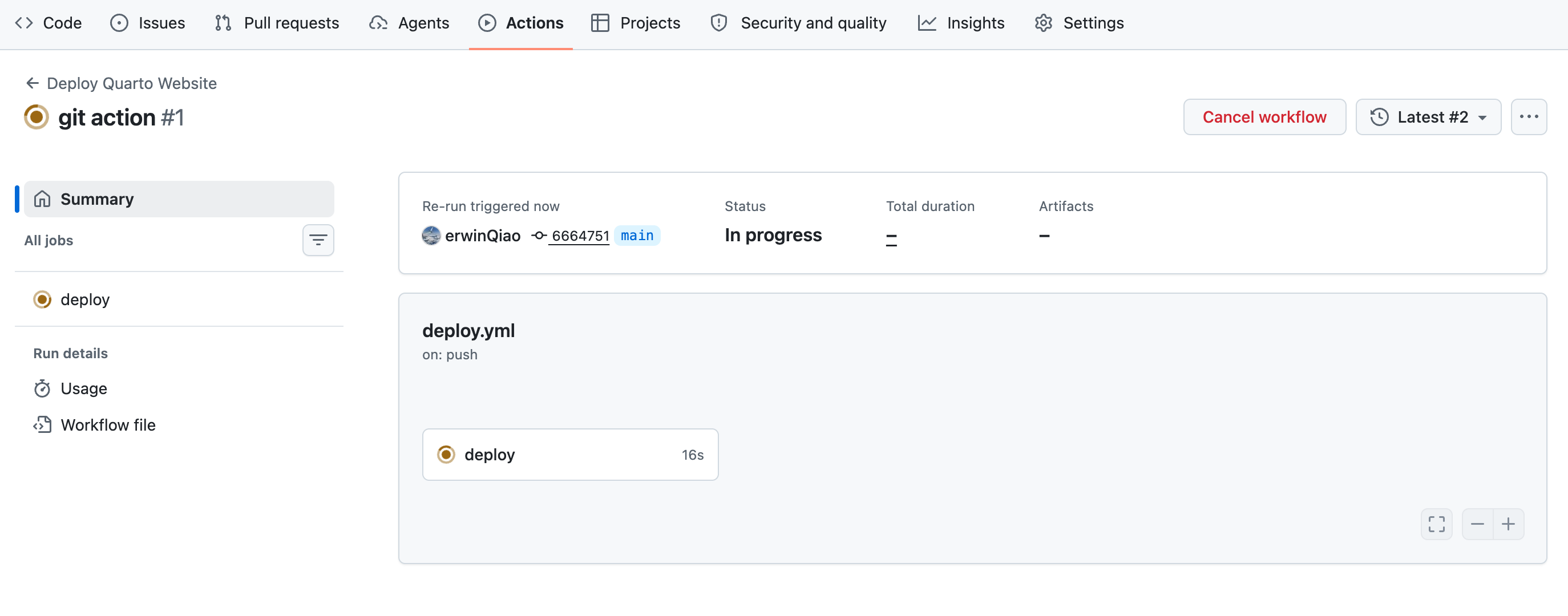Click the 'on: push' trigger text

450,355
